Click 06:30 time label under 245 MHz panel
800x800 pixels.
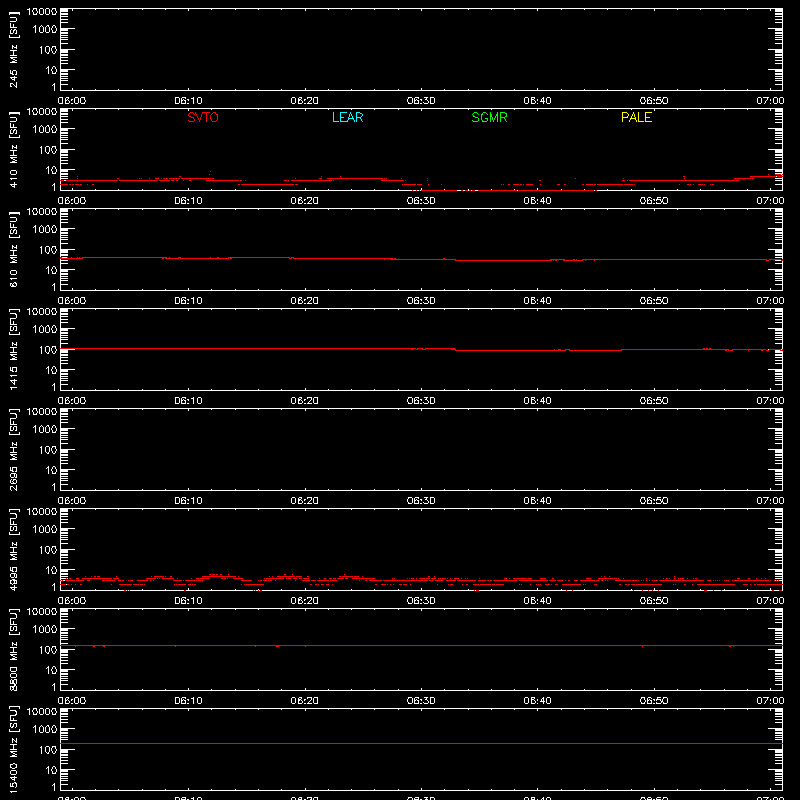tap(421, 101)
